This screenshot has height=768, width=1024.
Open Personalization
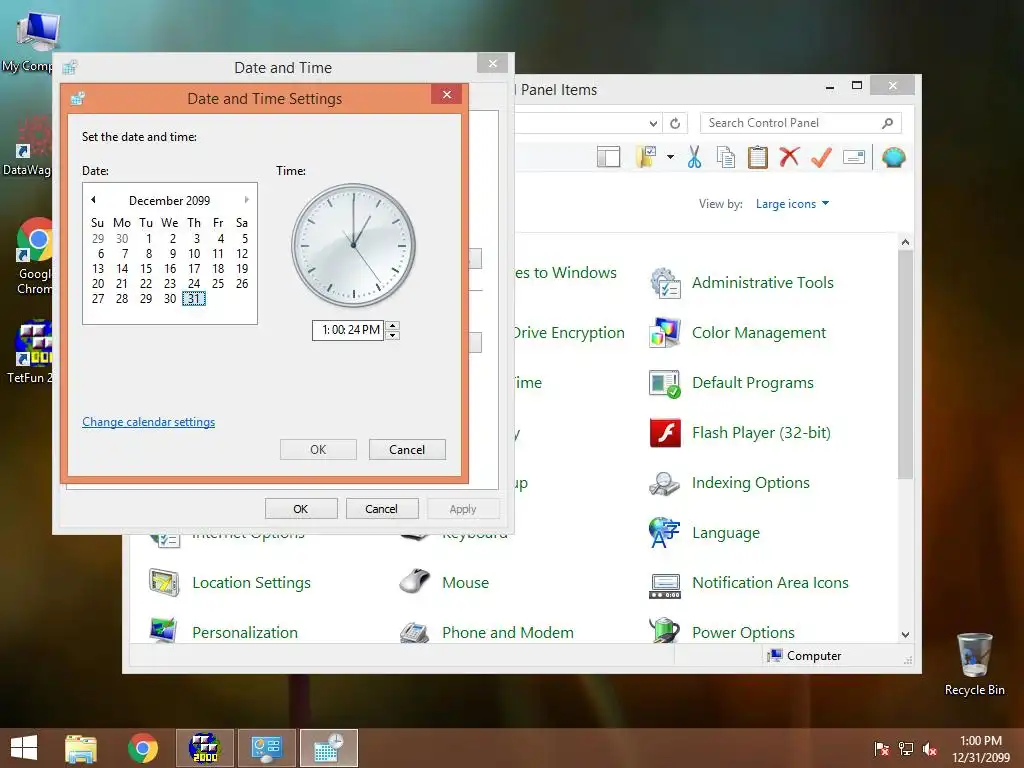223,631
